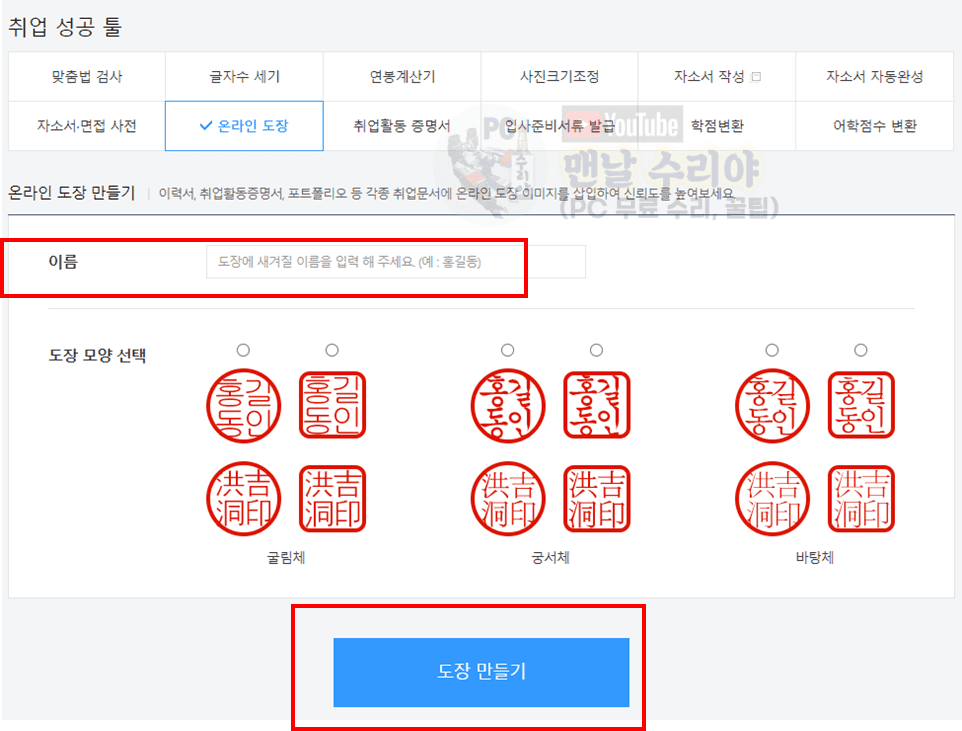This screenshot has height=731, width=962.
Task: Pick the square 바탕체 stamp radio button
Action: click(x=861, y=350)
